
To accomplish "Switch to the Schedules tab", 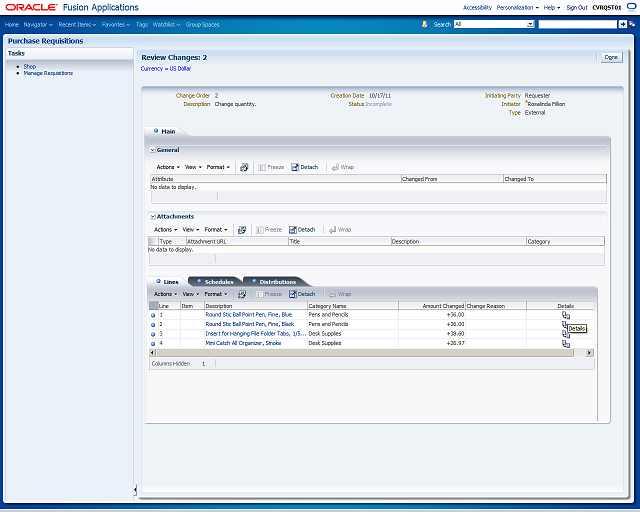I will (215, 282).
